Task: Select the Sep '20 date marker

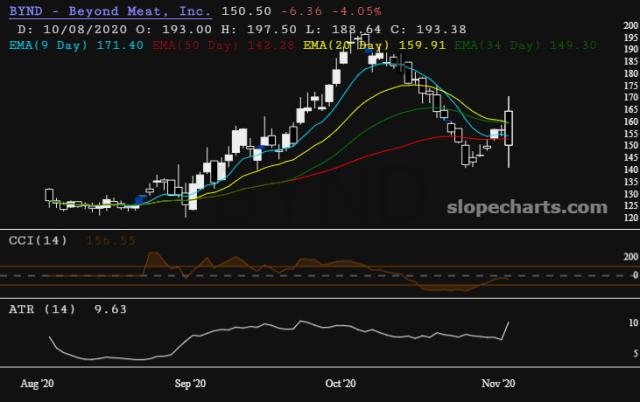Action: point(190,383)
